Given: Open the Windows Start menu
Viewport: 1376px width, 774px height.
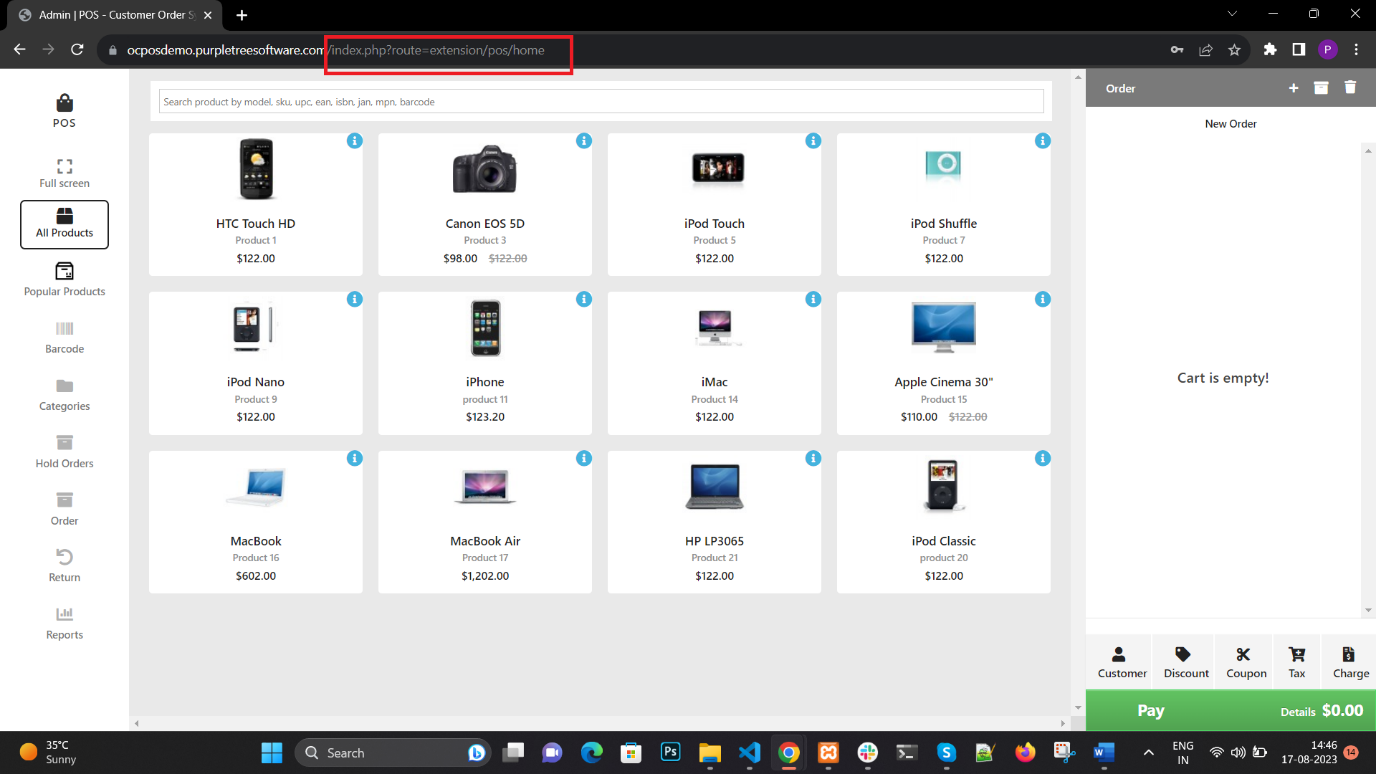Looking at the screenshot, I should [x=270, y=752].
